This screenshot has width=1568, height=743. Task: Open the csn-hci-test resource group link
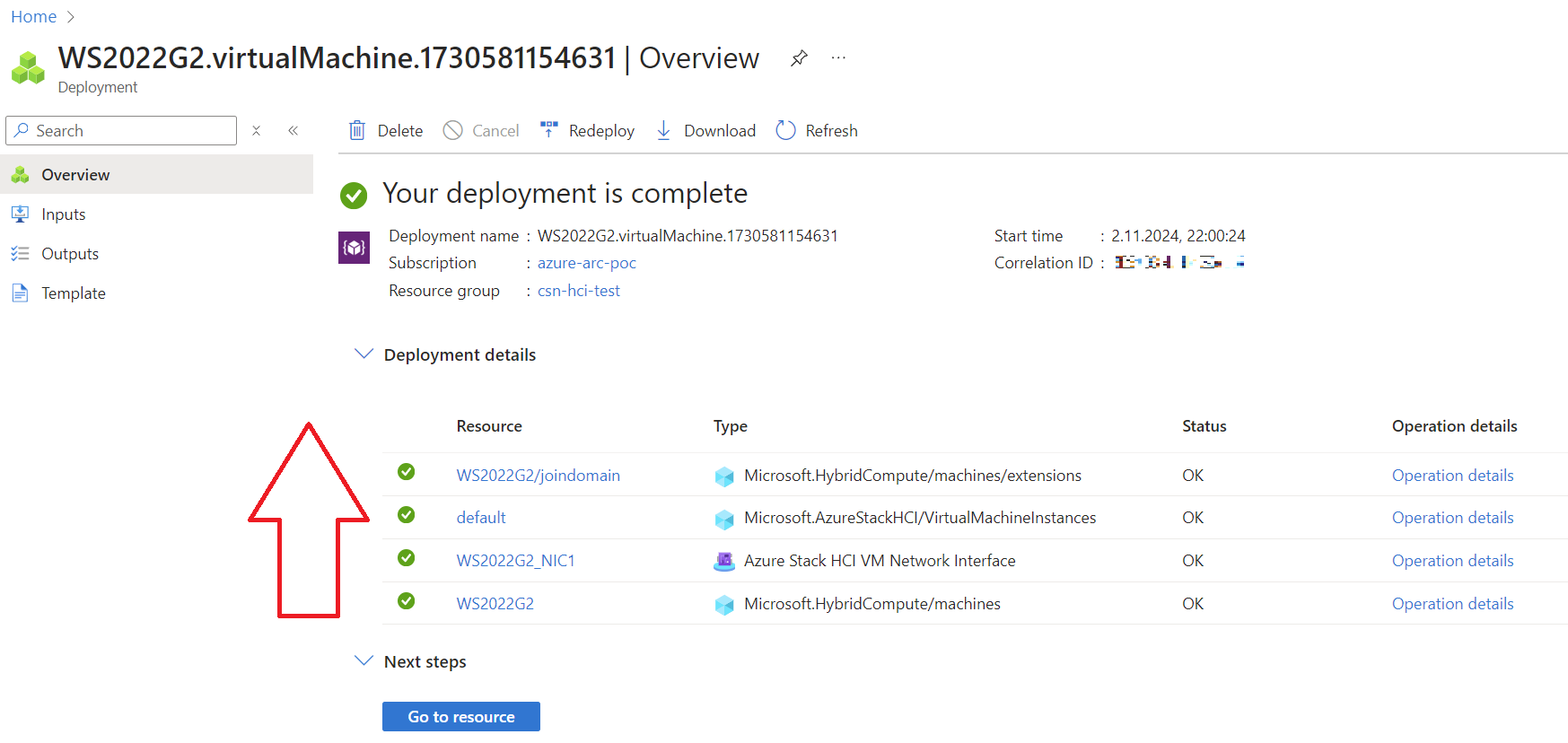[579, 291]
